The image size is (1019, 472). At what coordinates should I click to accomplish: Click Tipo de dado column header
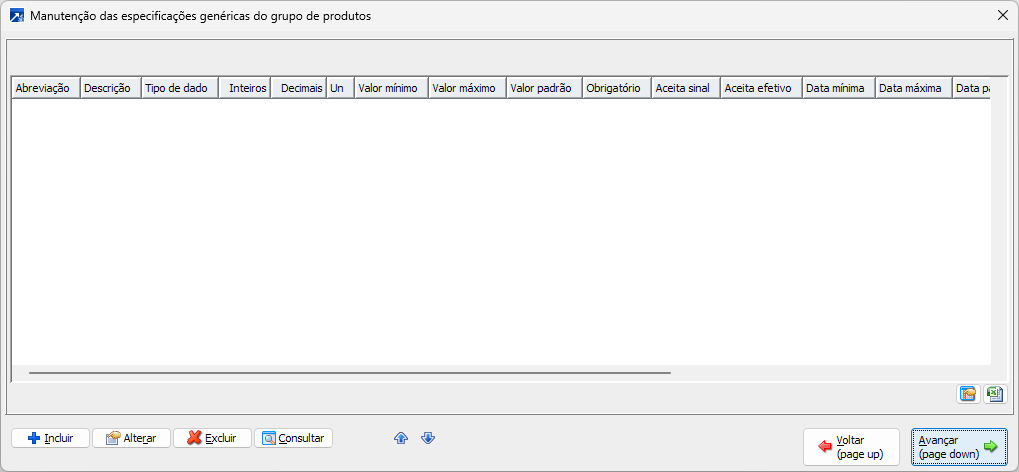coord(180,88)
